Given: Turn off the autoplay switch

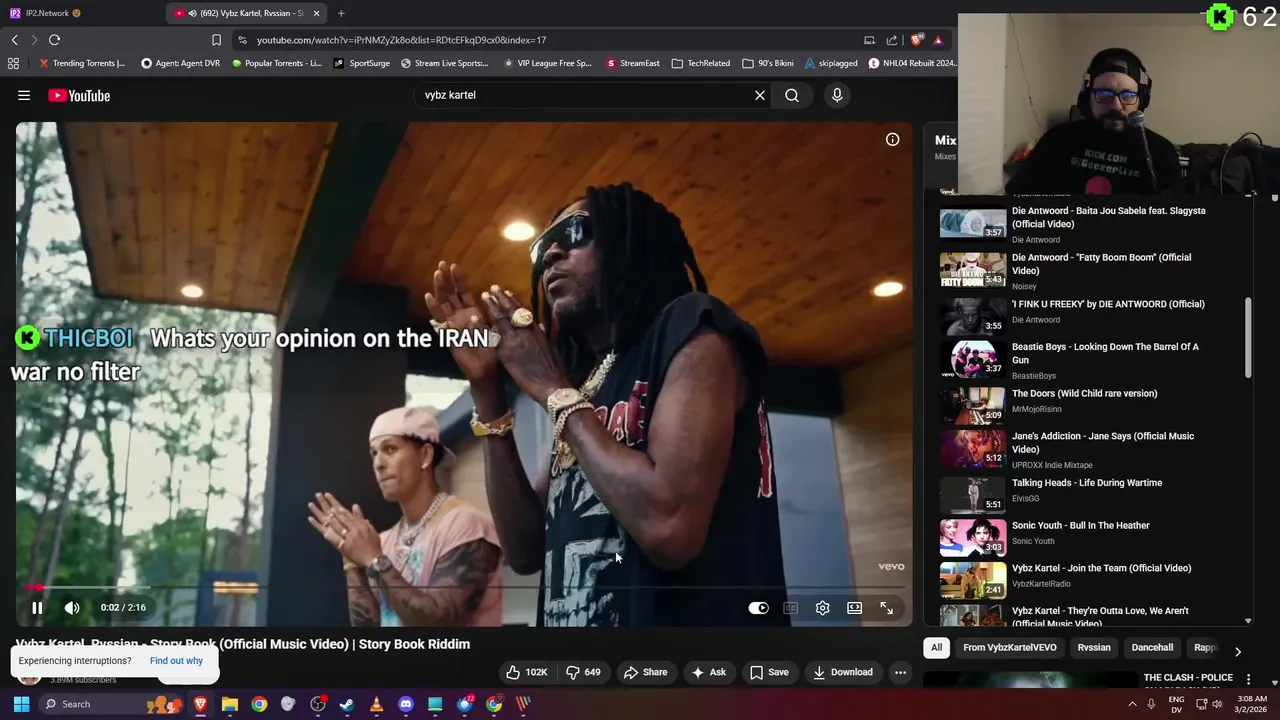Looking at the screenshot, I should pyautogui.click(x=759, y=608).
